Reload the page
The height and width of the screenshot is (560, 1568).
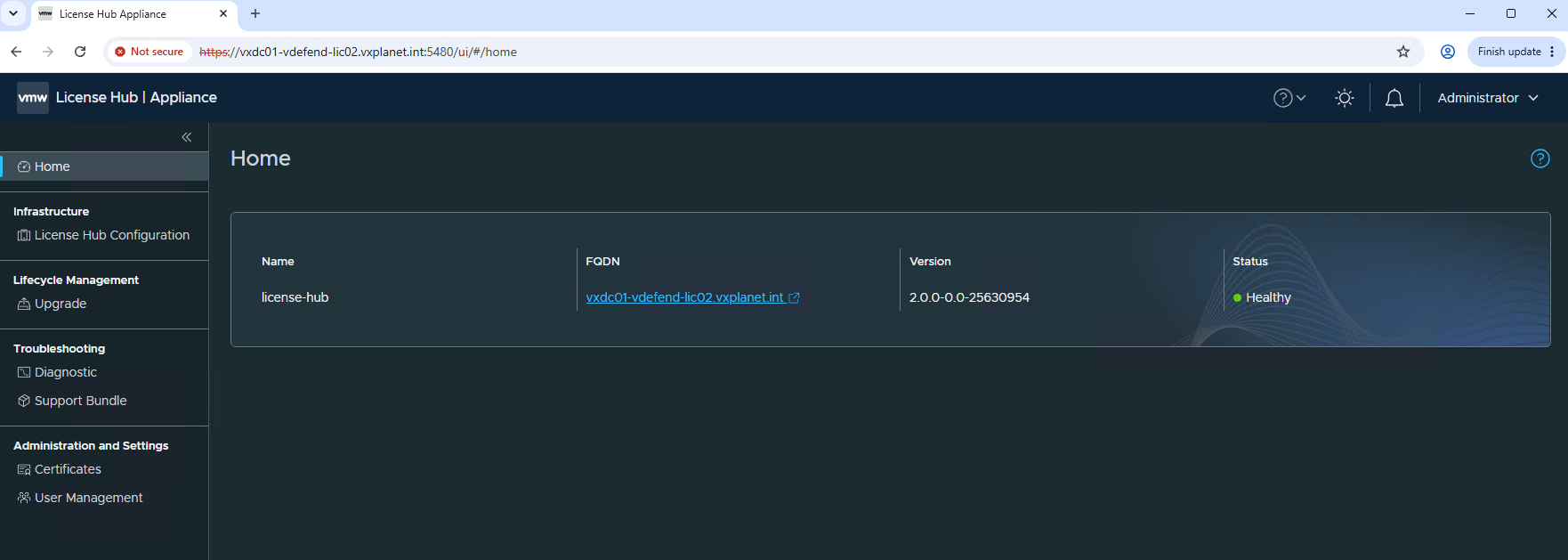tap(80, 52)
